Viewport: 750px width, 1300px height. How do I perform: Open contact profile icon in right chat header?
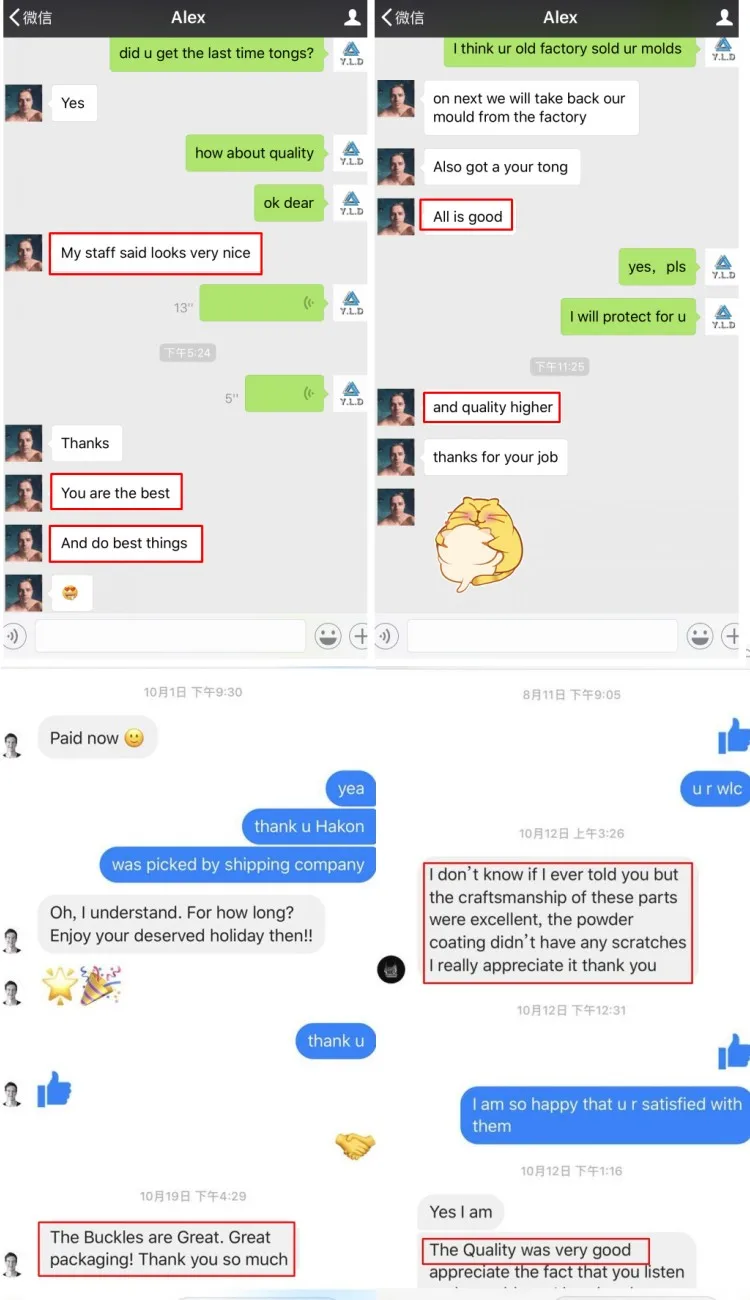coord(725,17)
